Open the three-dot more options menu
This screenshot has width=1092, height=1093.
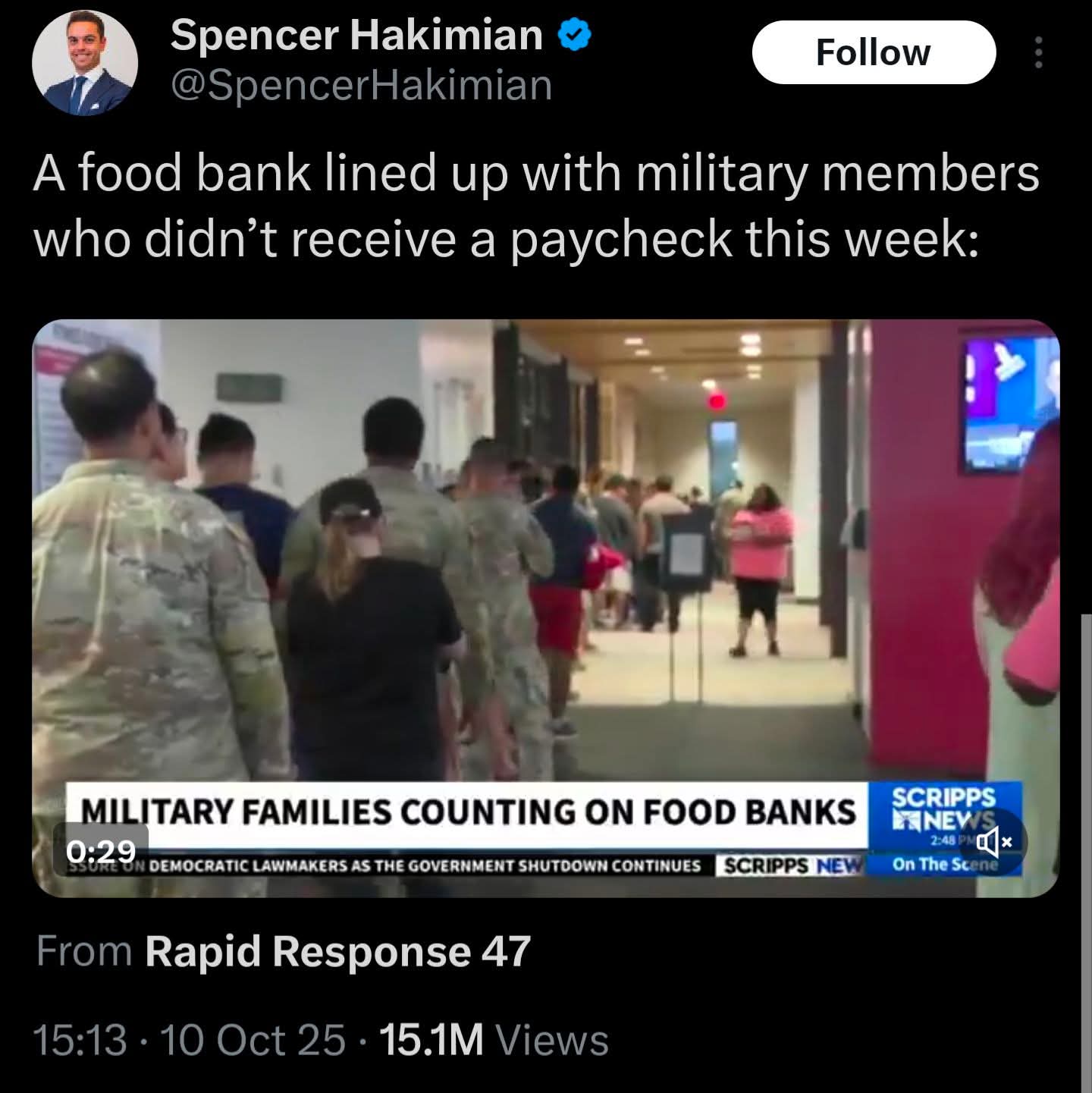pyautogui.click(x=1039, y=52)
